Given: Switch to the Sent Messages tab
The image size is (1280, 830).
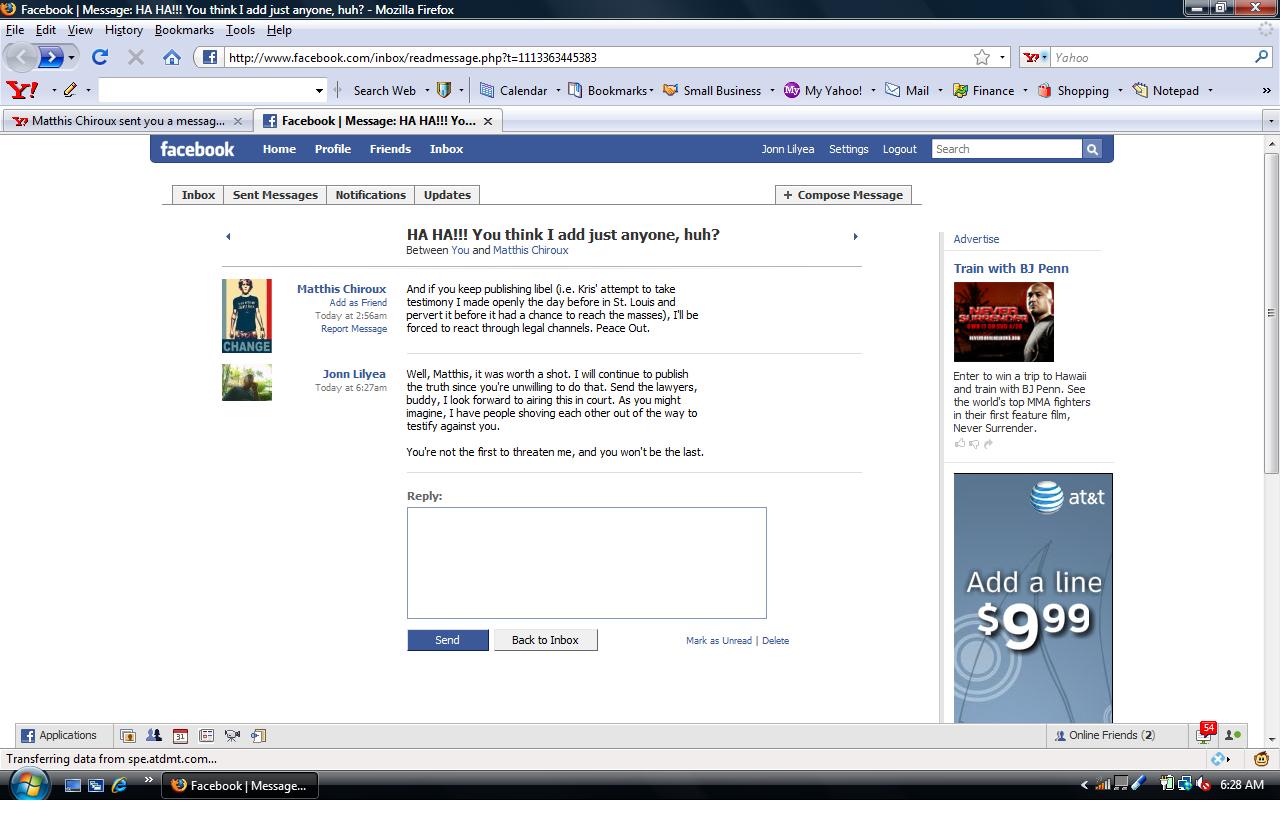Looking at the screenshot, I should 275,195.
